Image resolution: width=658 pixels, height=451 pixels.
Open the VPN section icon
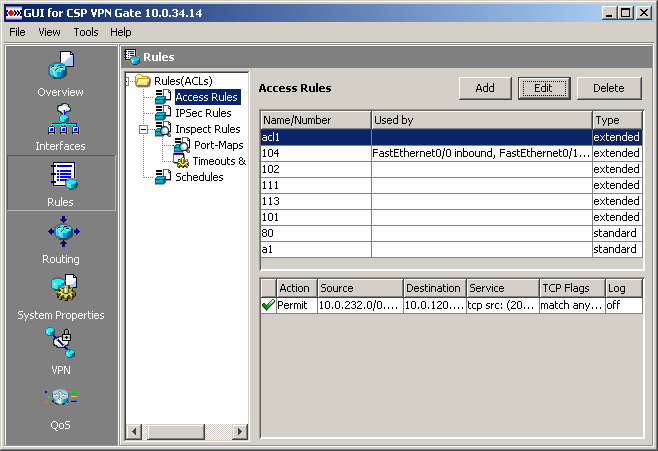[x=60, y=343]
